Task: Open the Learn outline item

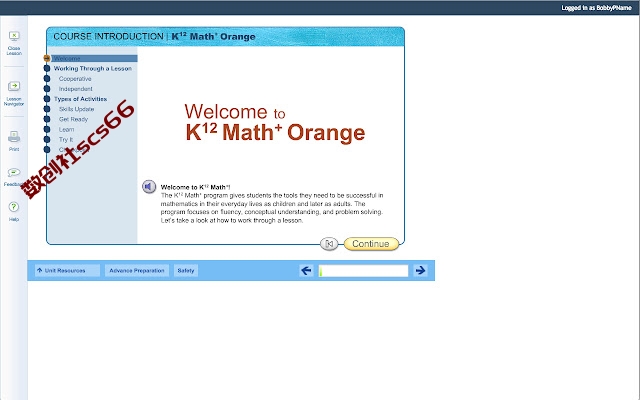Action: [67, 129]
